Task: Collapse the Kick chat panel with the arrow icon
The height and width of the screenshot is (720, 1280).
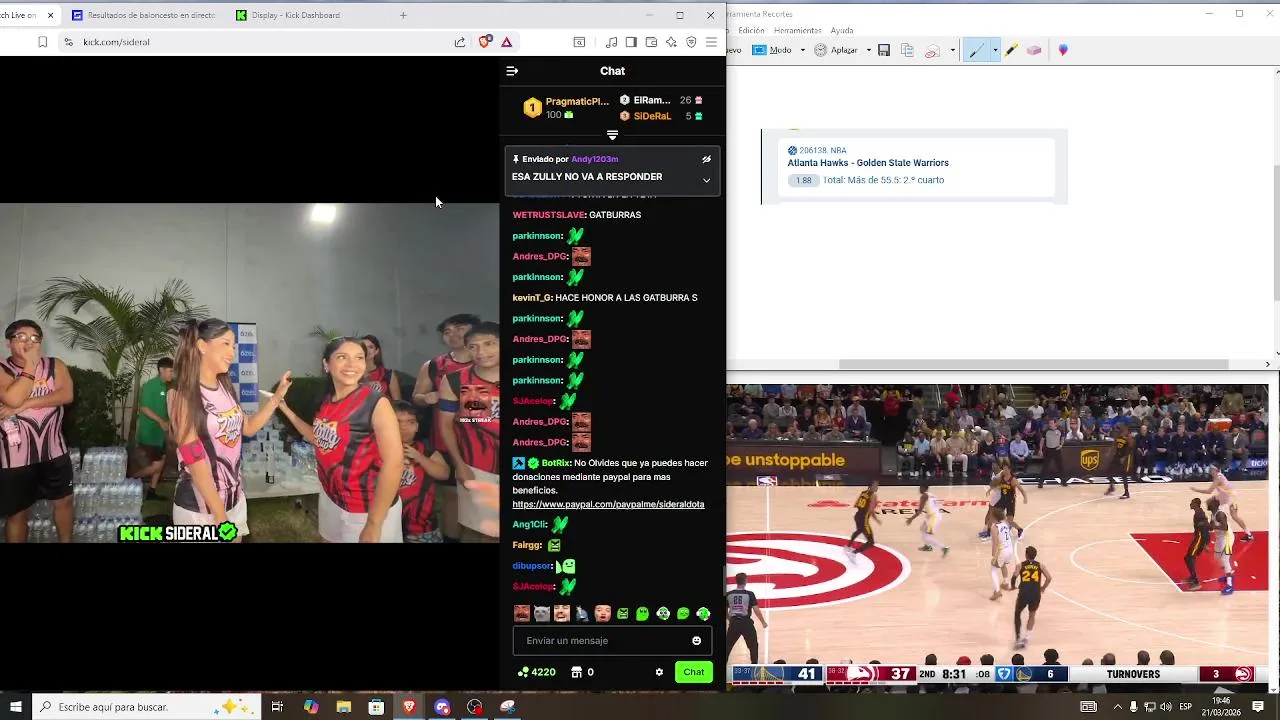Action: (x=512, y=71)
